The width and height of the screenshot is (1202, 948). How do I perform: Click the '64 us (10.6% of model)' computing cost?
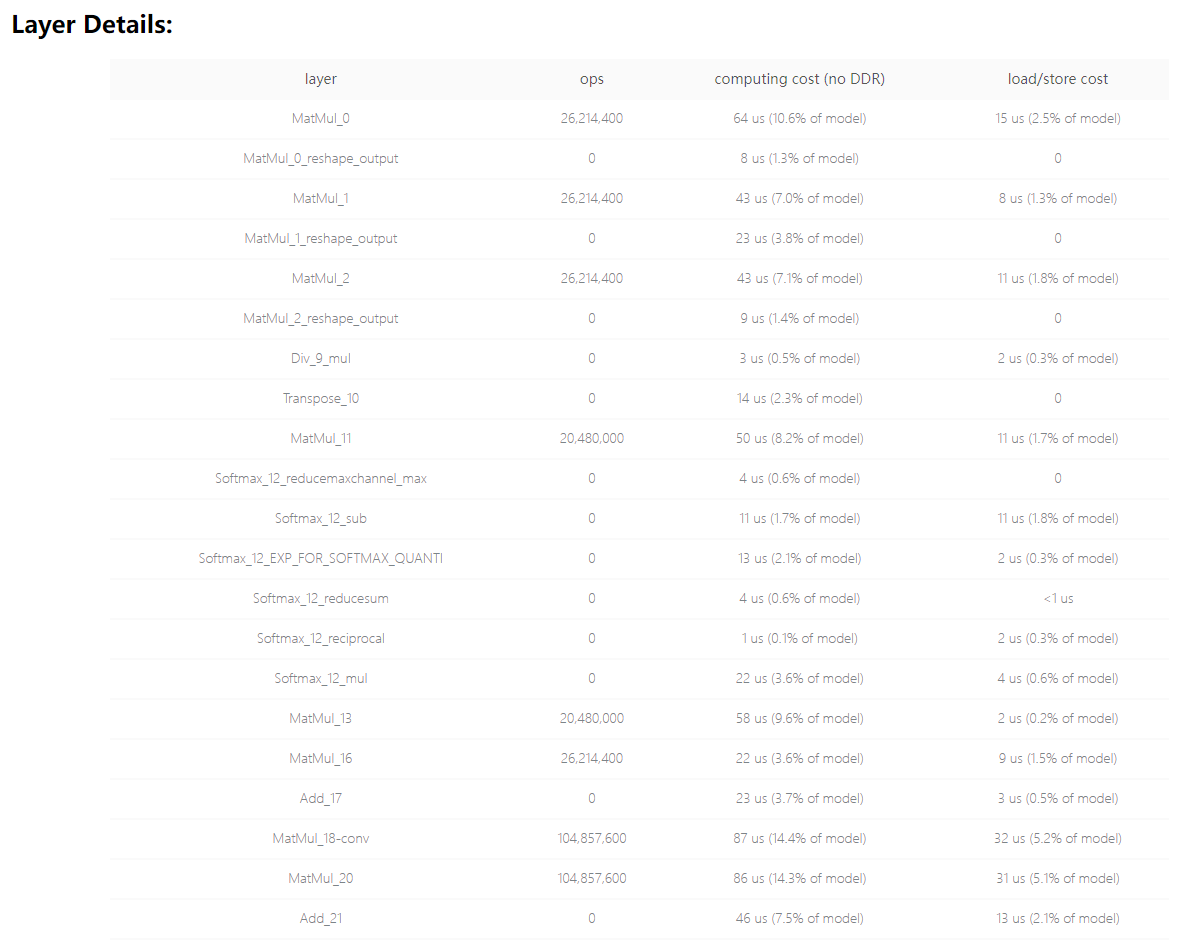(799, 118)
